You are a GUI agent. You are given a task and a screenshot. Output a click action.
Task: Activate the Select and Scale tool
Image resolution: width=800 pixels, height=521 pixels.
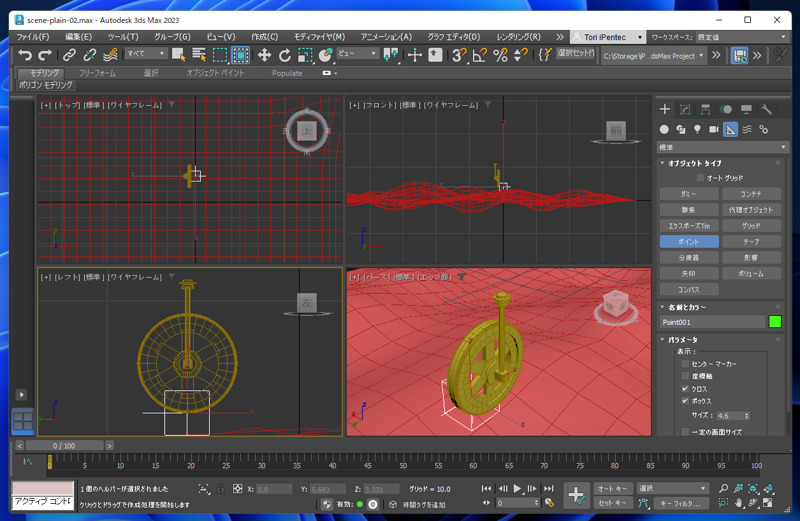[x=305, y=55]
